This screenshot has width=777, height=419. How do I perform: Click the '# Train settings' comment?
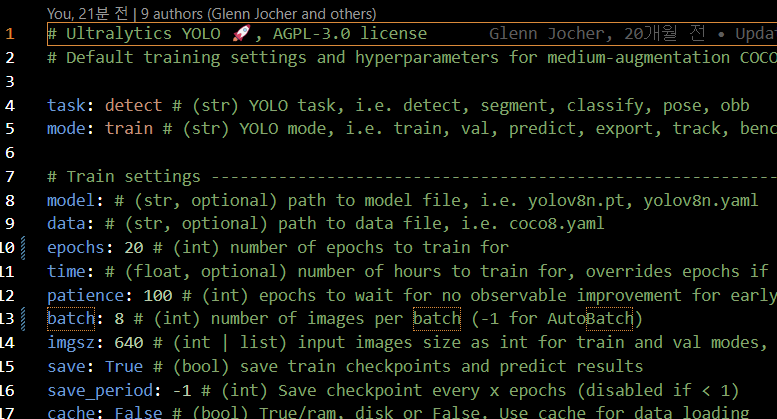click(x=124, y=177)
